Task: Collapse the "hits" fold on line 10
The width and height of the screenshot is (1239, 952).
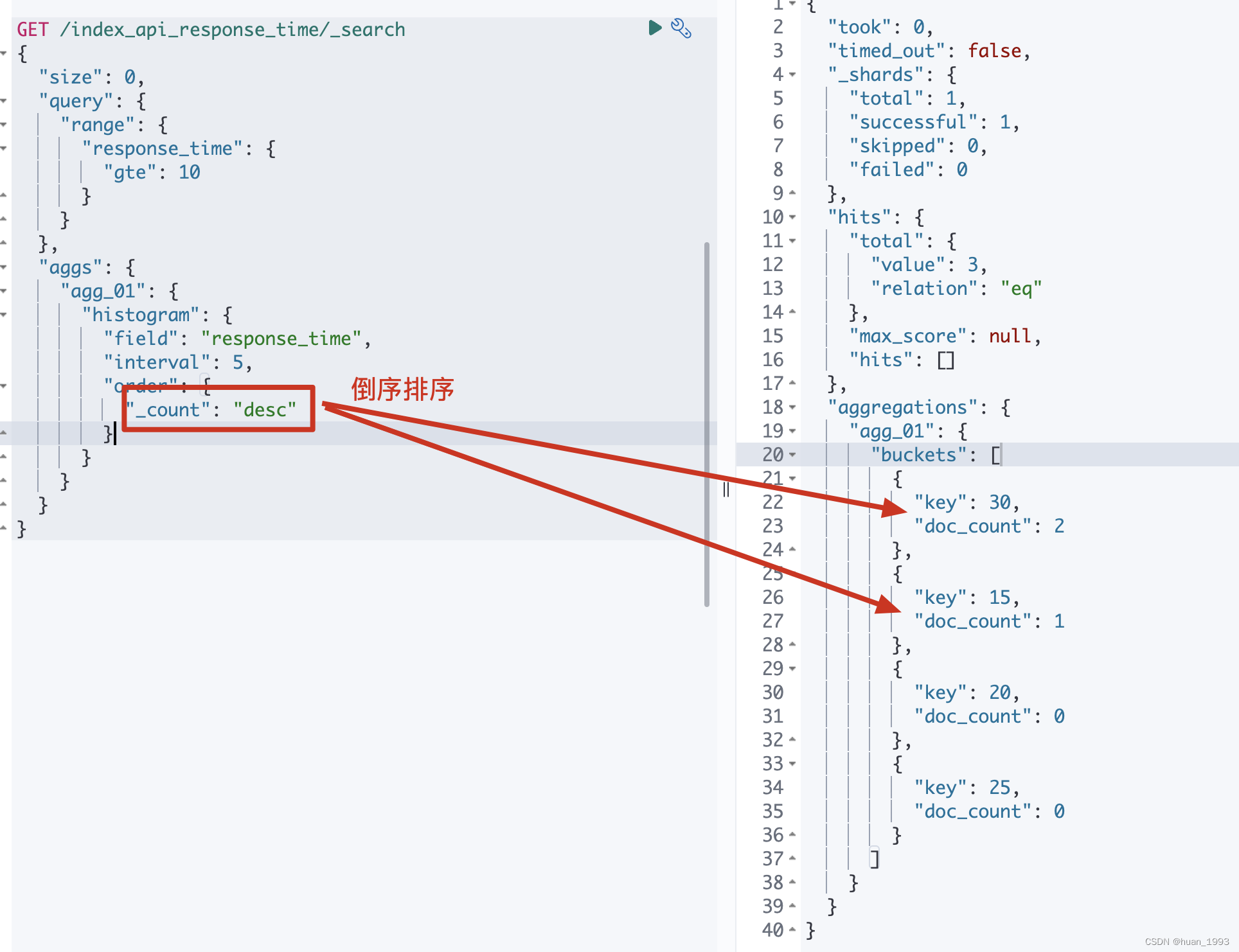Action: 792,218
